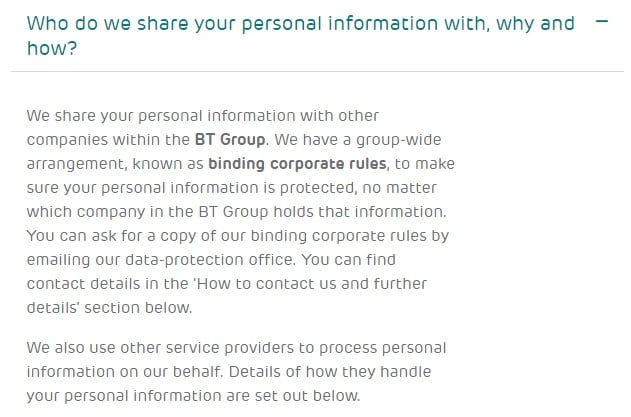Click the bold 'binding corporate rules' text
The height and width of the screenshot is (417, 631).
(297, 163)
